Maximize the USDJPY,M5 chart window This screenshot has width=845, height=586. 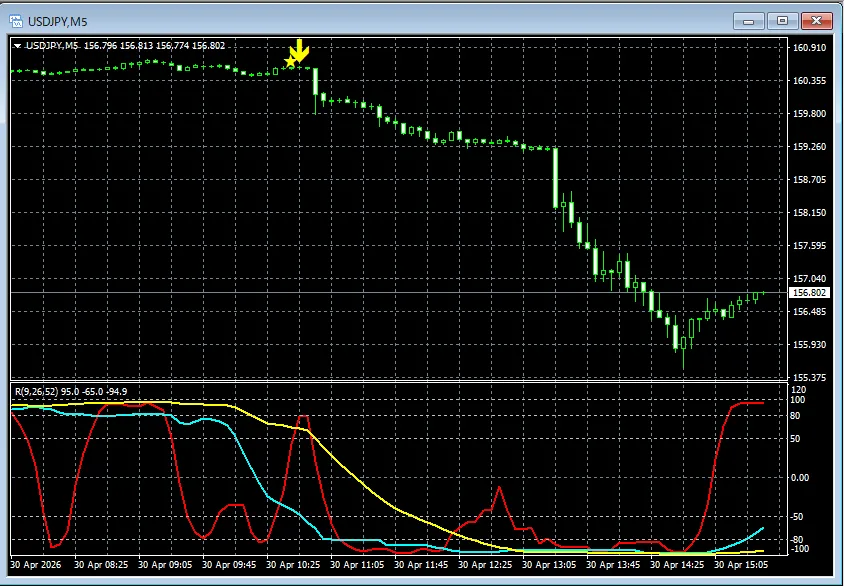(782, 21)
